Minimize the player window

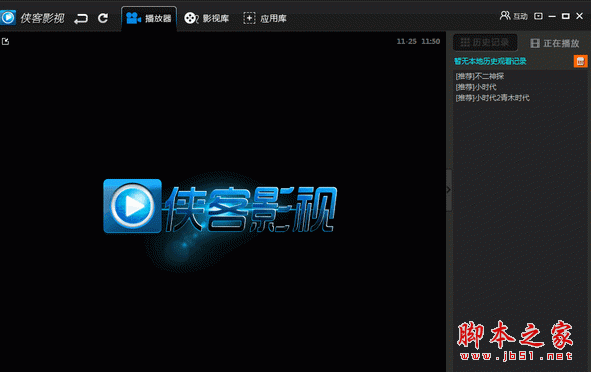pyautogui.click(x=552, y=16)
